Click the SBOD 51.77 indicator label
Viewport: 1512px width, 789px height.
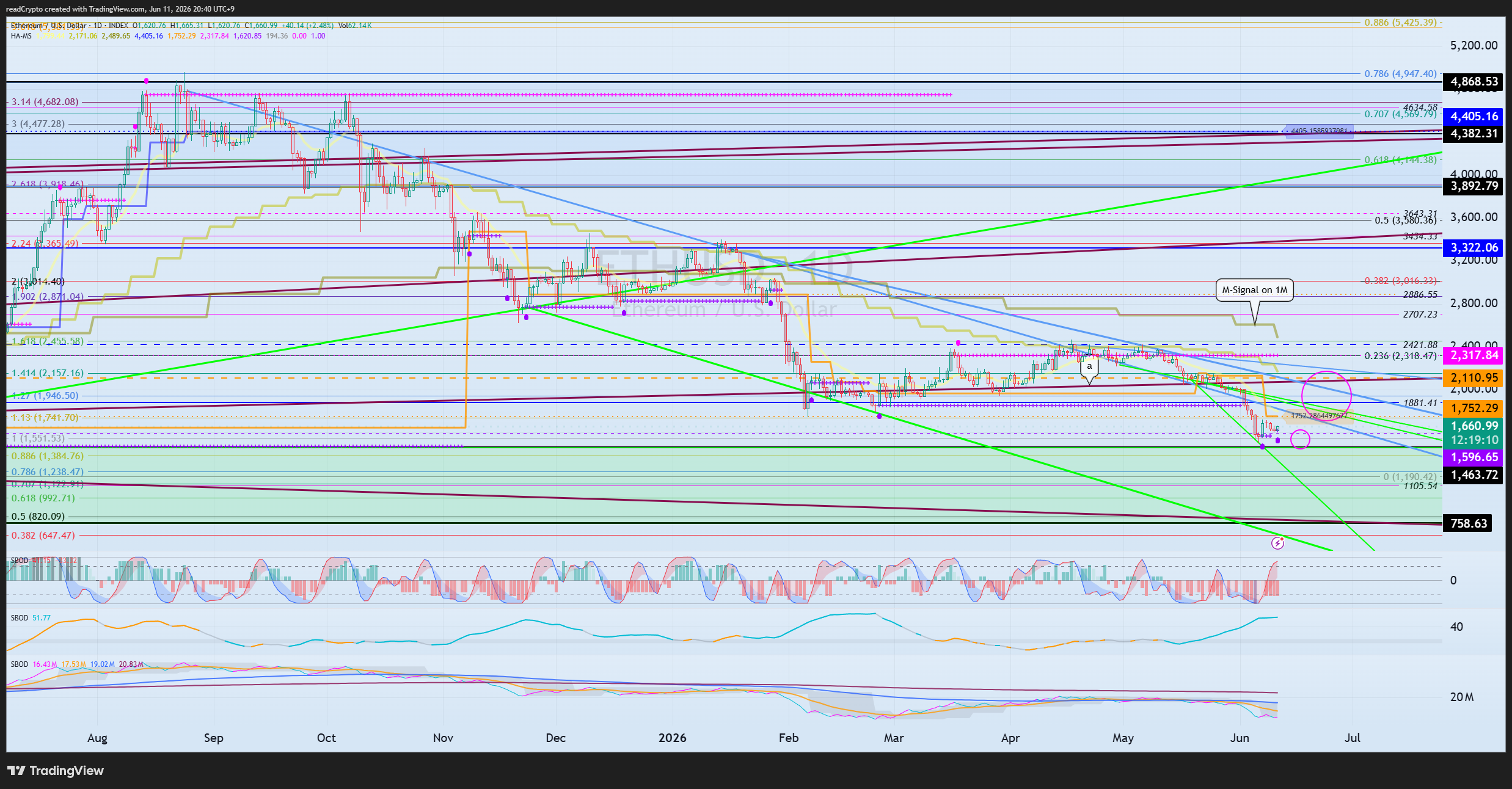point(31,618)
